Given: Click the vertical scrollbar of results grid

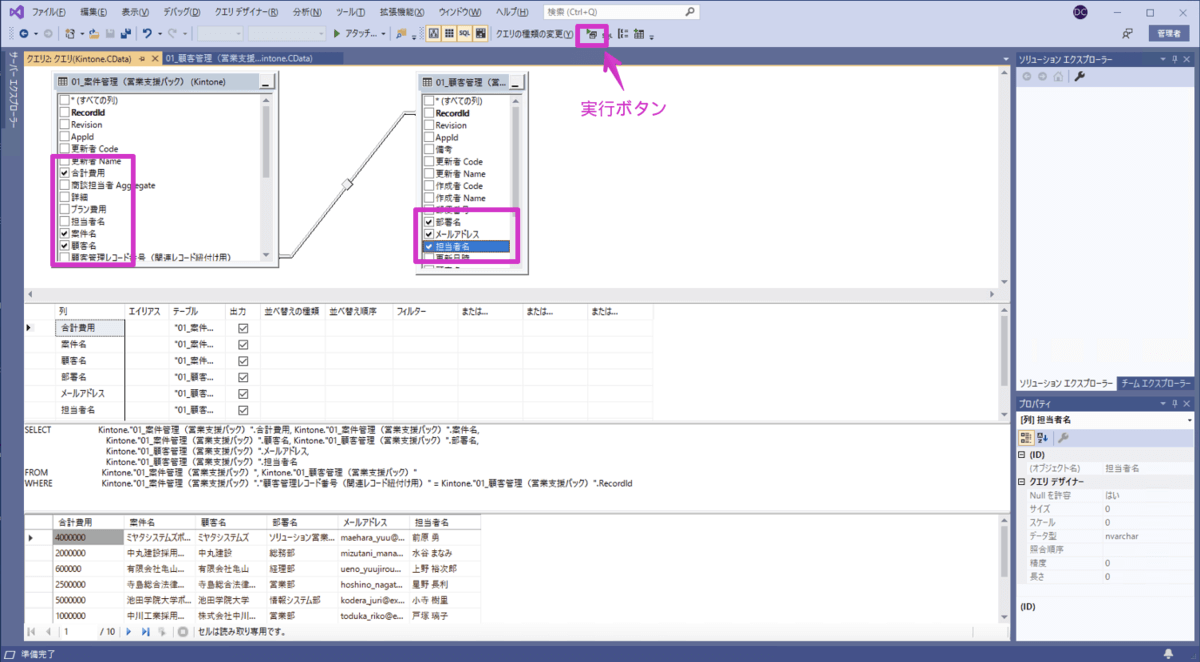Looking at the screenshot, I should pyautogui.click(x=1004, y=570).
